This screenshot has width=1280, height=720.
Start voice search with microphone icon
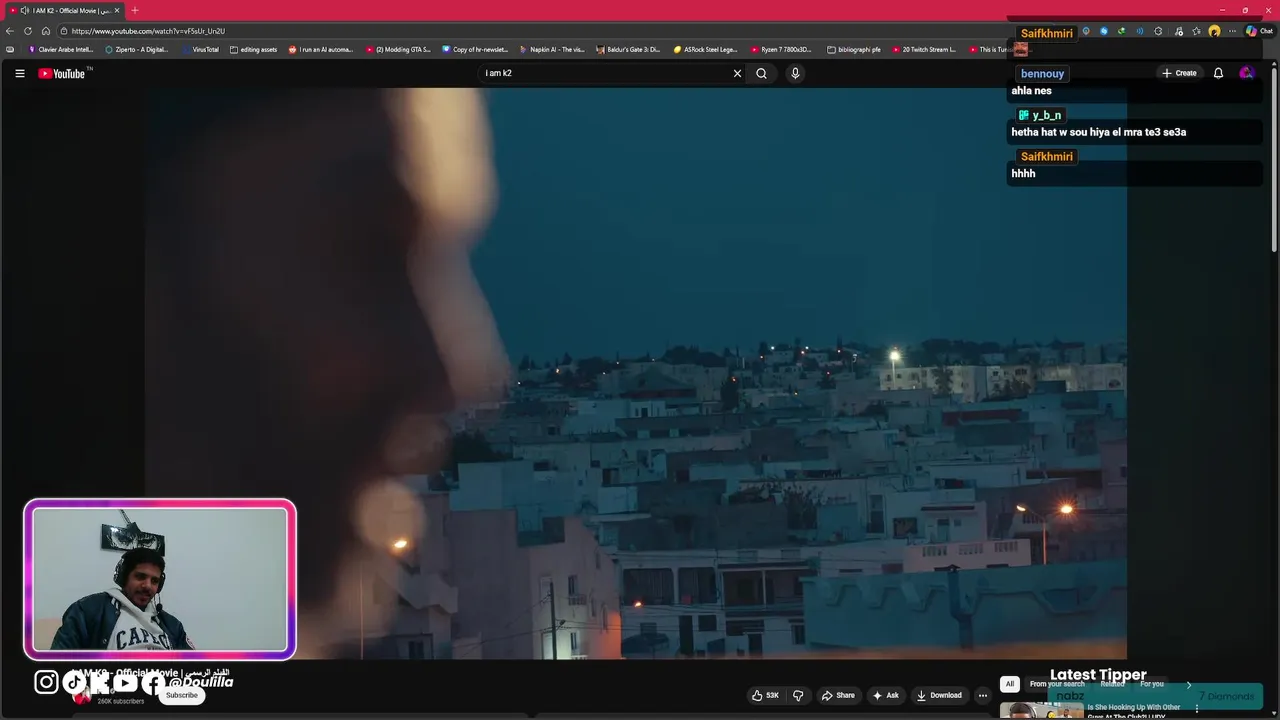[795, 73]
